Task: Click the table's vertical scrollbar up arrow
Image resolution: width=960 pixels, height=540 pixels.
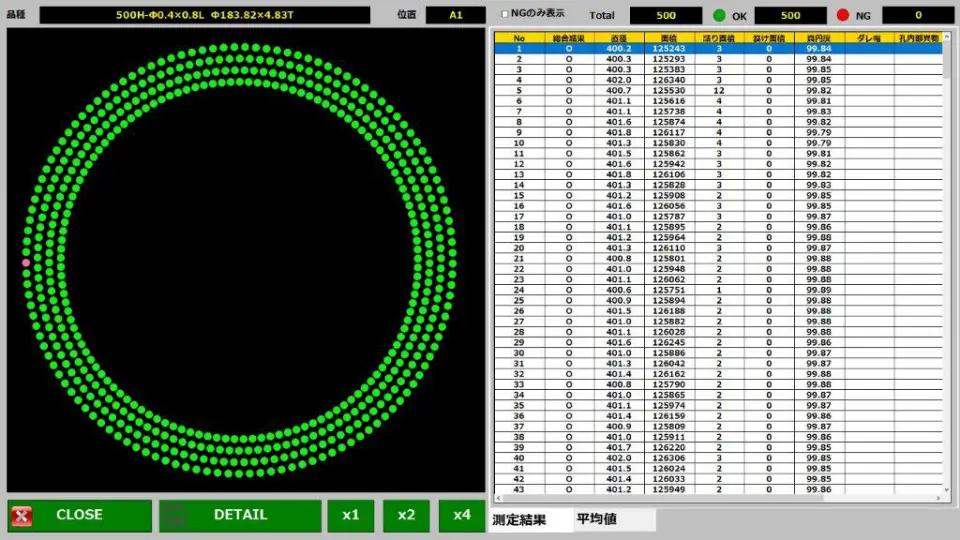Action: click(947, 37)
